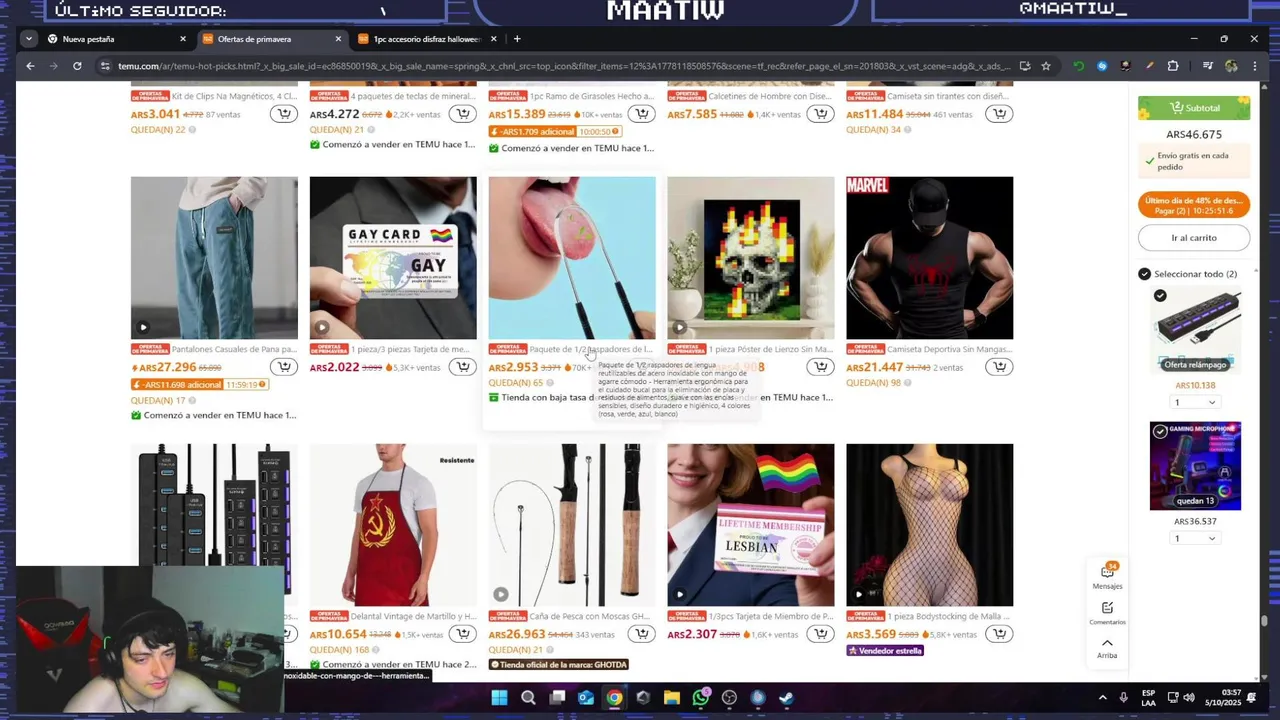This screenshot has height=720, width=1280.
Task: Play video on the fishing rod thumbnail
Action: click(x=501, y=594)
